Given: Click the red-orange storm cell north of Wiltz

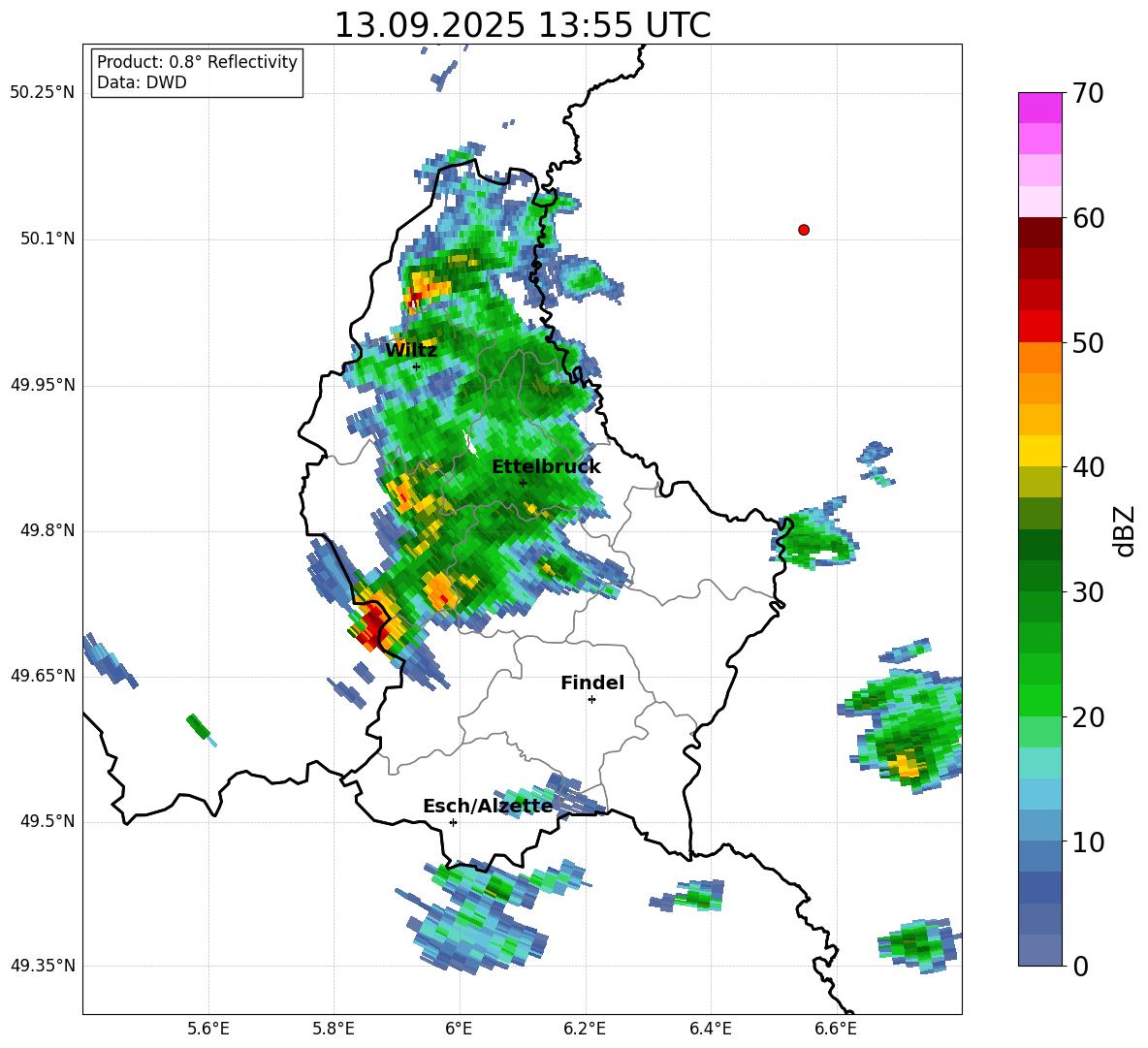Looking at the screenshot, I should coord(425,289).
